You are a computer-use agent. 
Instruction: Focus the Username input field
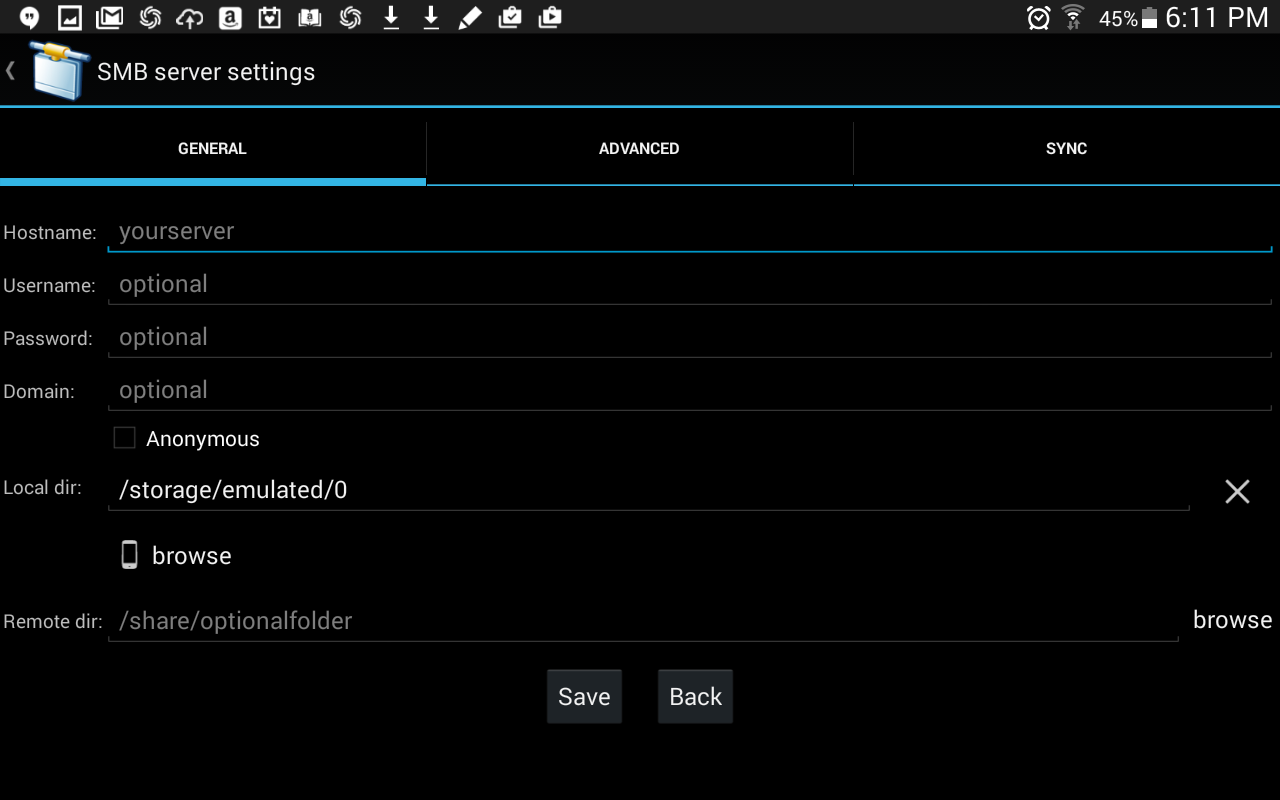689,285
